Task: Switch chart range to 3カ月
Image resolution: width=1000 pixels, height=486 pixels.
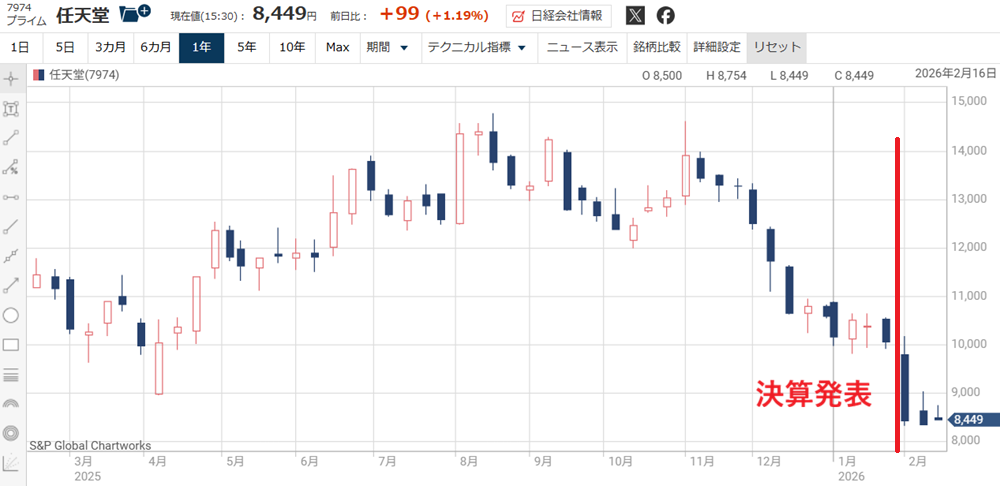Action: point(110,47)
